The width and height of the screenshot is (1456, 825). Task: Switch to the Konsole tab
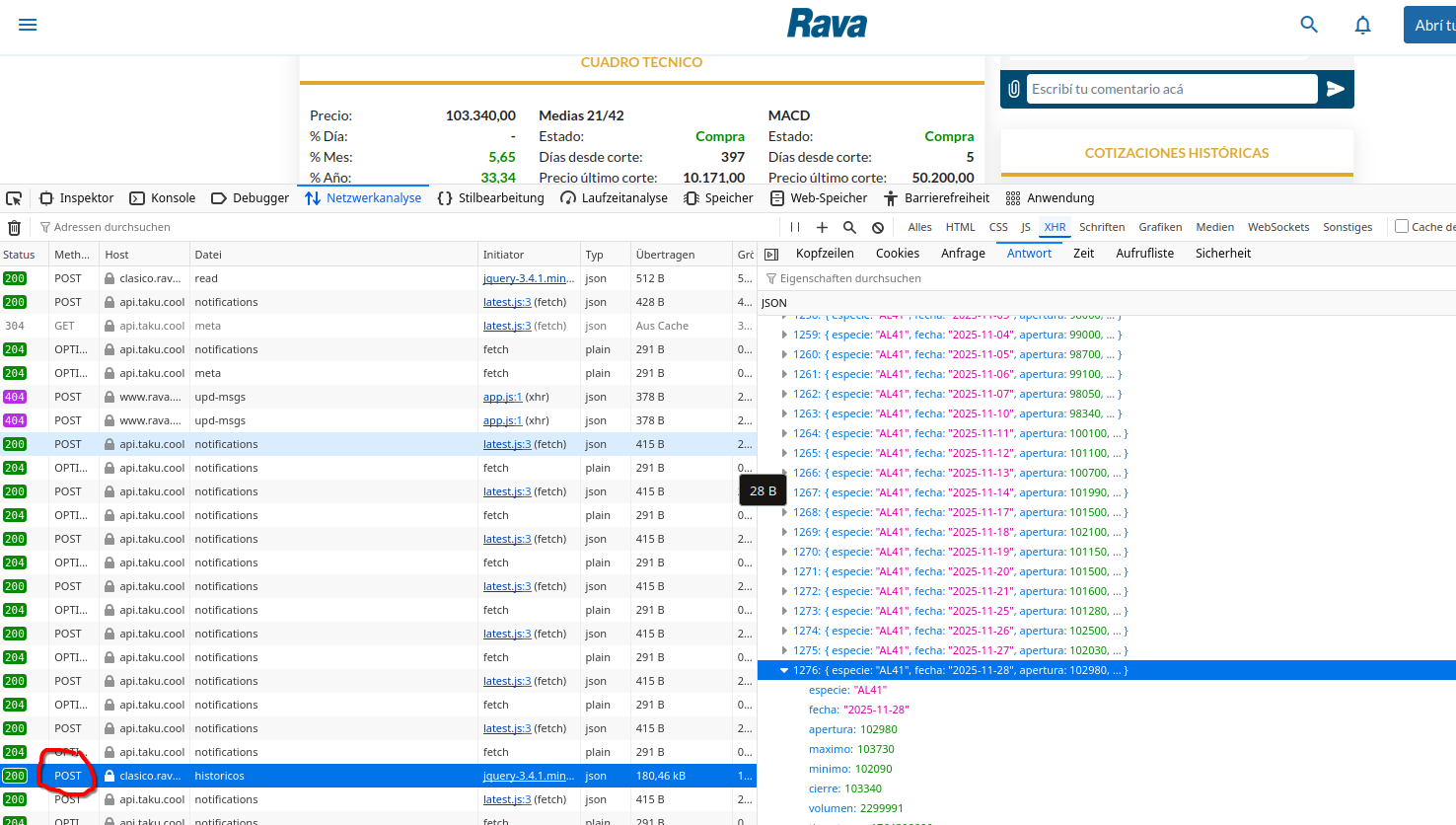(163, 198)
